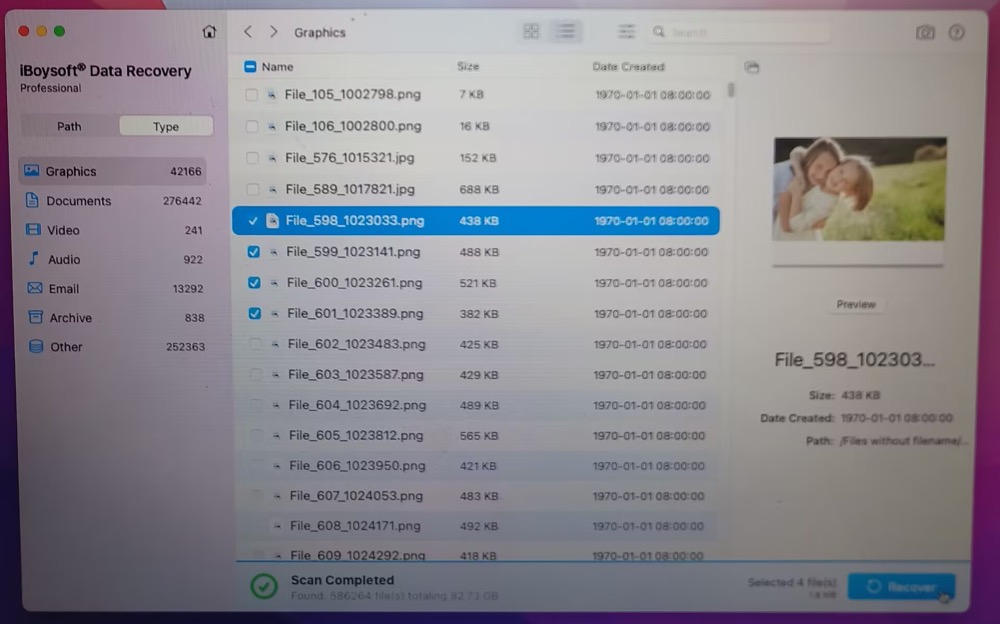Viewport: 1000px width, 624px height.
Task: Go to the Home screen icon
Action: click(x=209, y=31)
